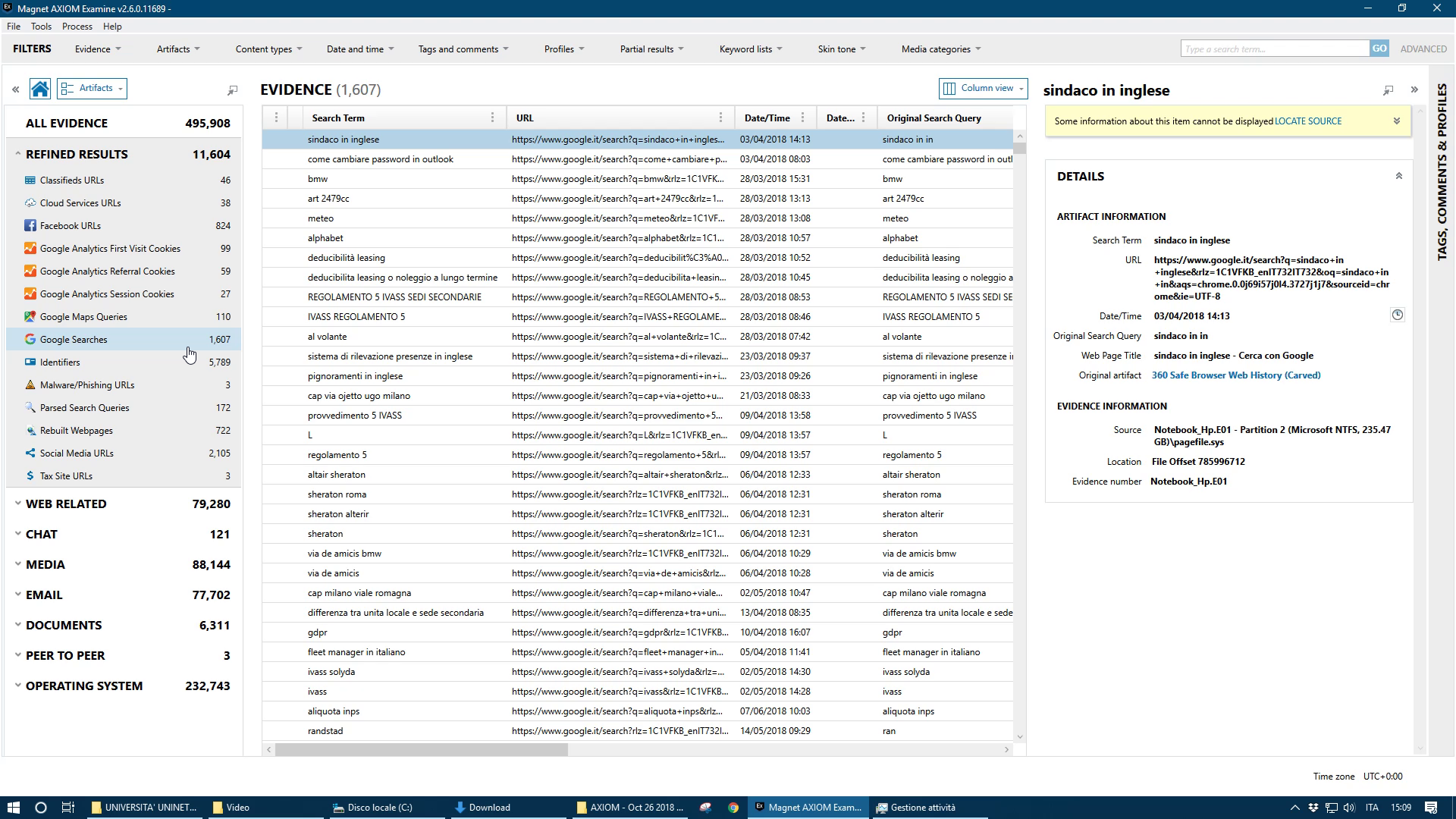Open the Process menu

click(x=77, y=27)
